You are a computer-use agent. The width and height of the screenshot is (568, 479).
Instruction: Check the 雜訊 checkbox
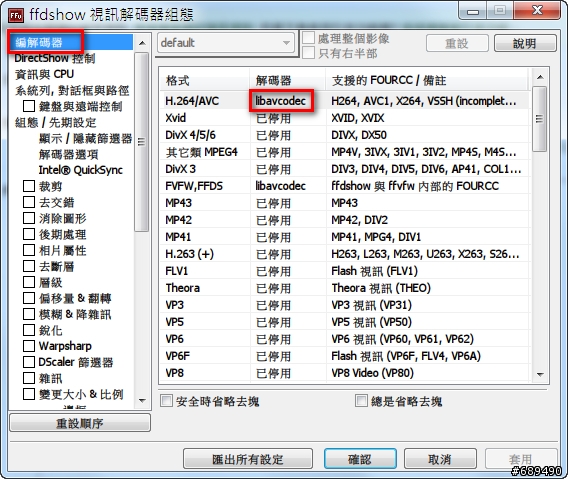(29, 378)
